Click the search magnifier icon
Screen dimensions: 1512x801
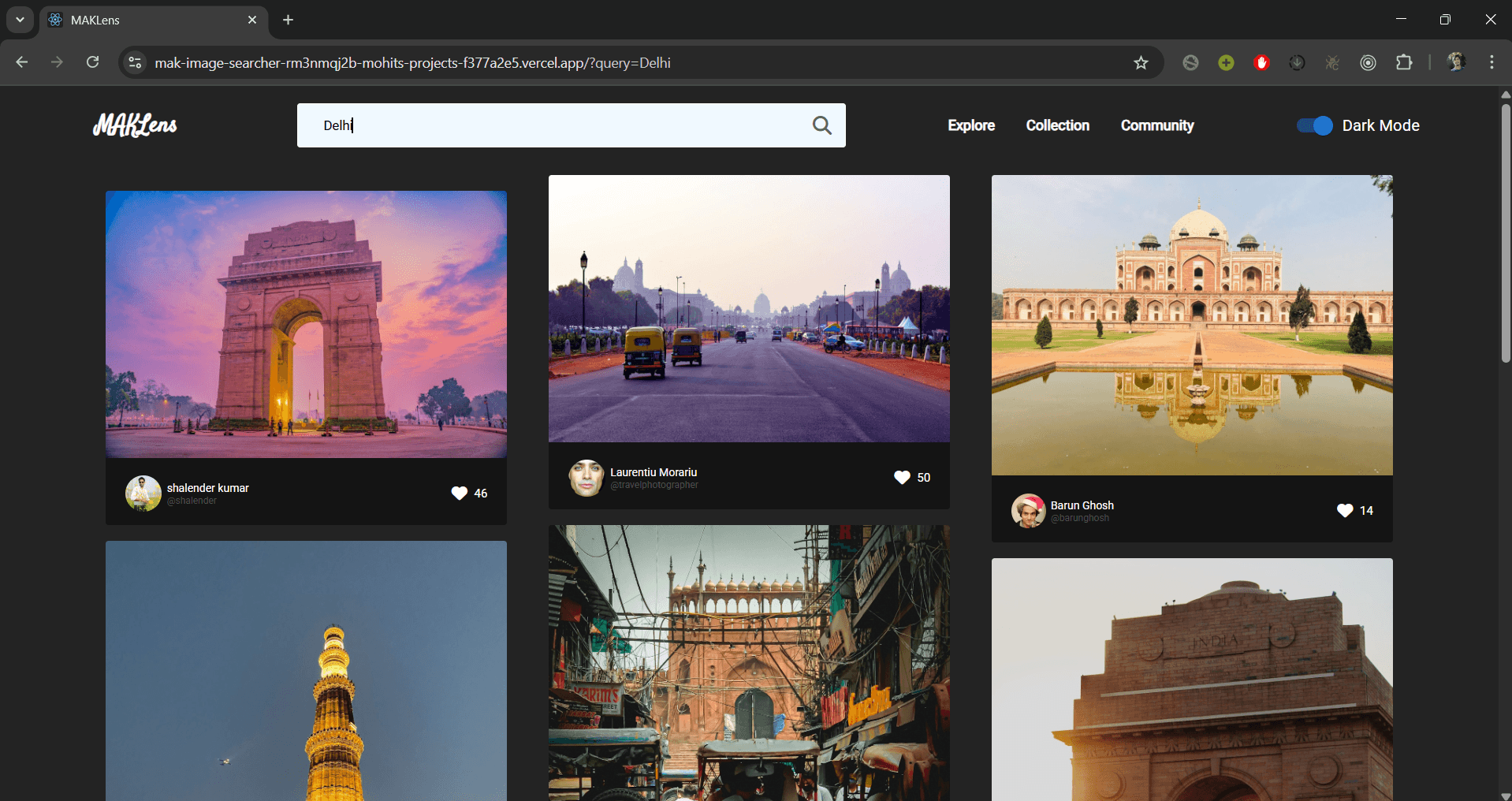point(822,125)
